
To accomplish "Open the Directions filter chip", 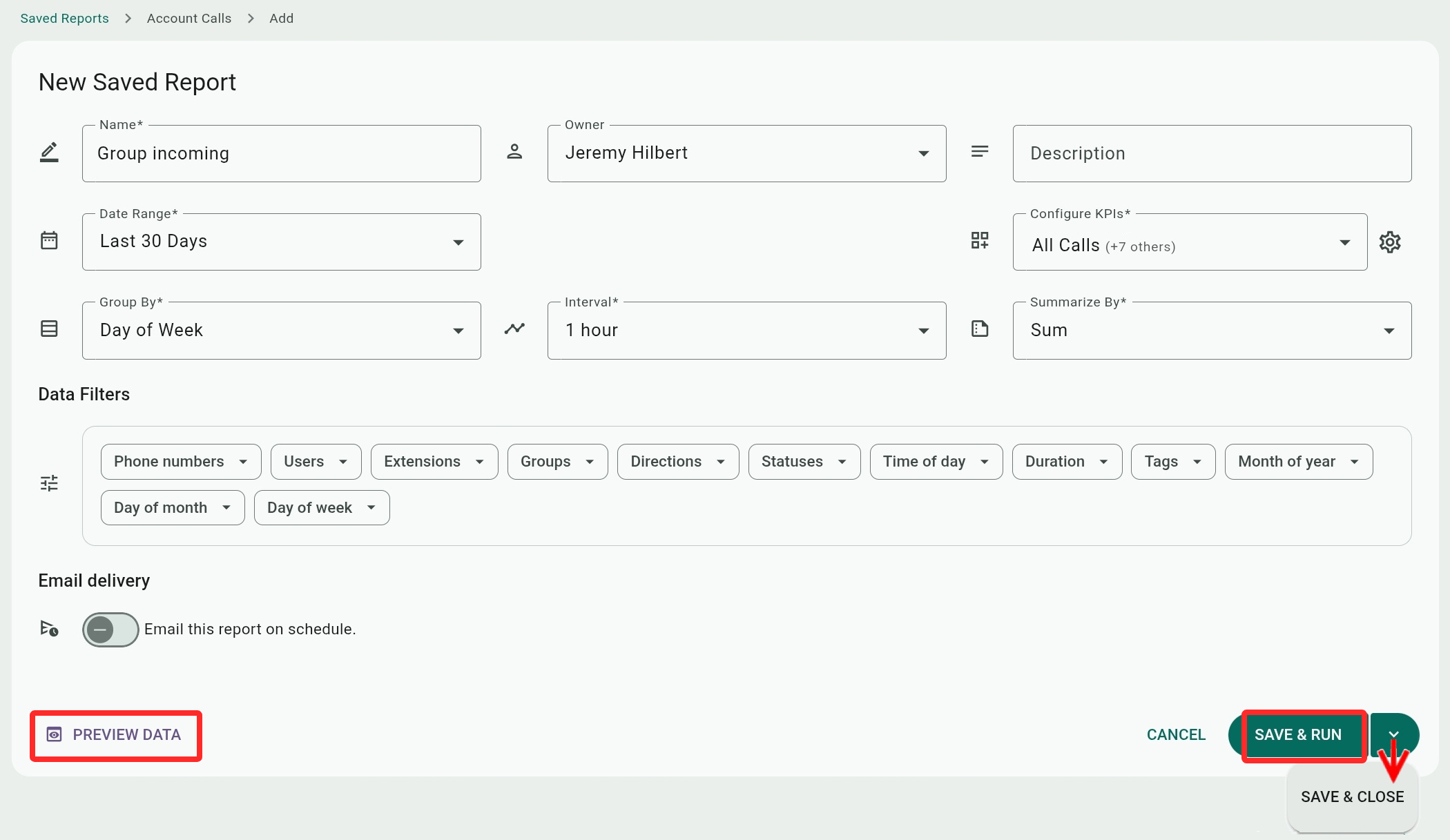I will 677,462.
